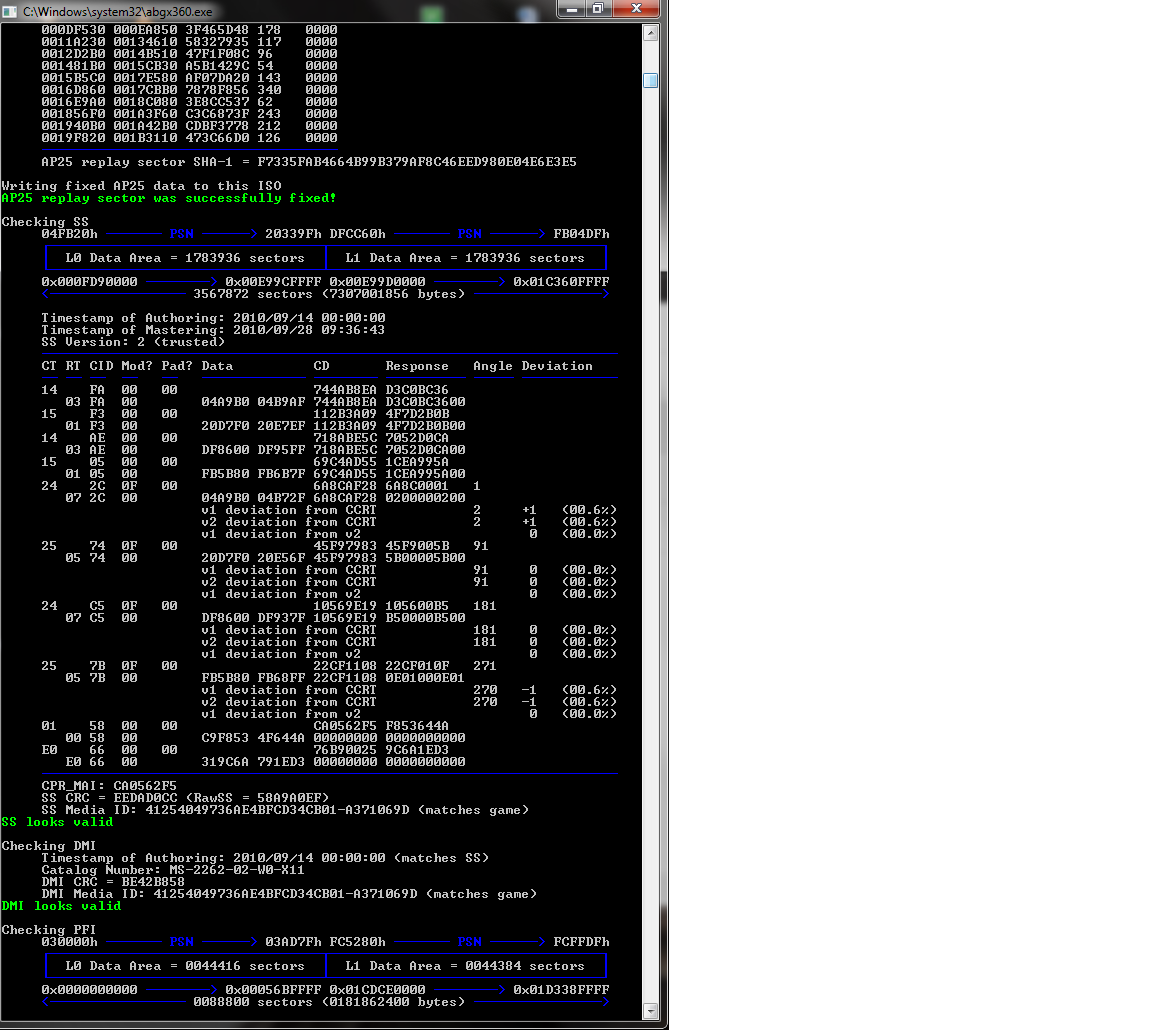Click the green "AP25 replay sector was successfully fixed!" line

169,198
